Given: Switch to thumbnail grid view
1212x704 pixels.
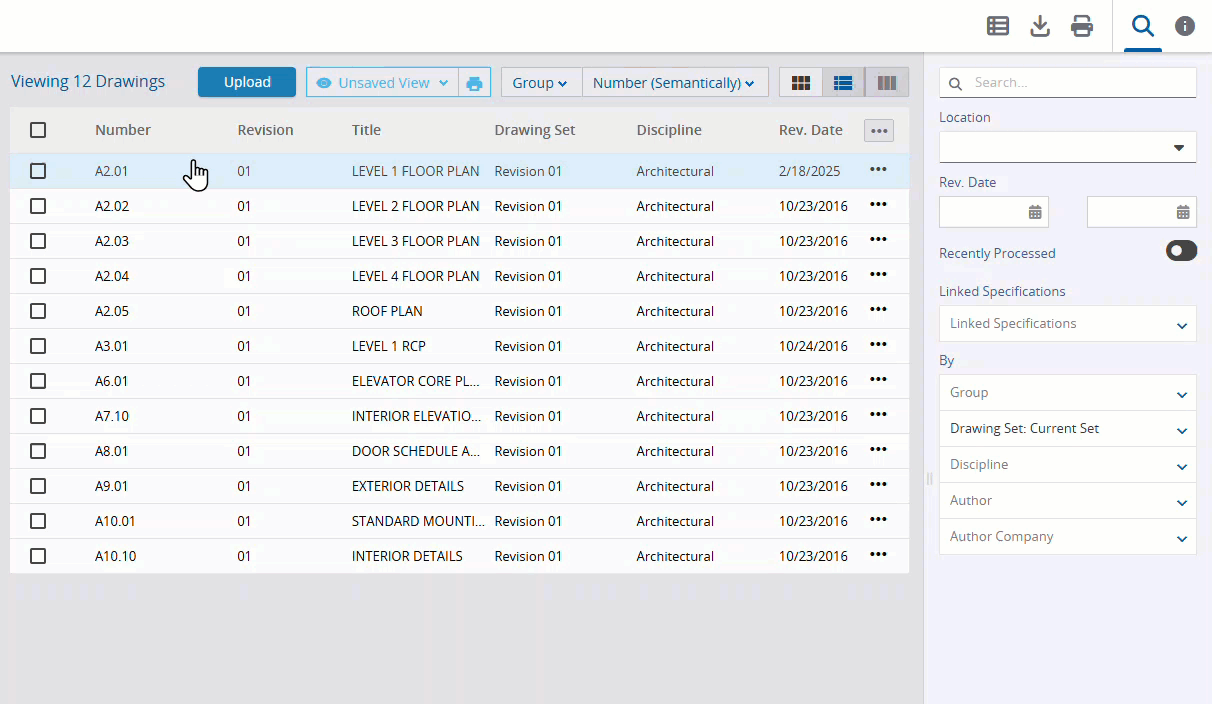Looking at the screenshot, I should point(800,83).
